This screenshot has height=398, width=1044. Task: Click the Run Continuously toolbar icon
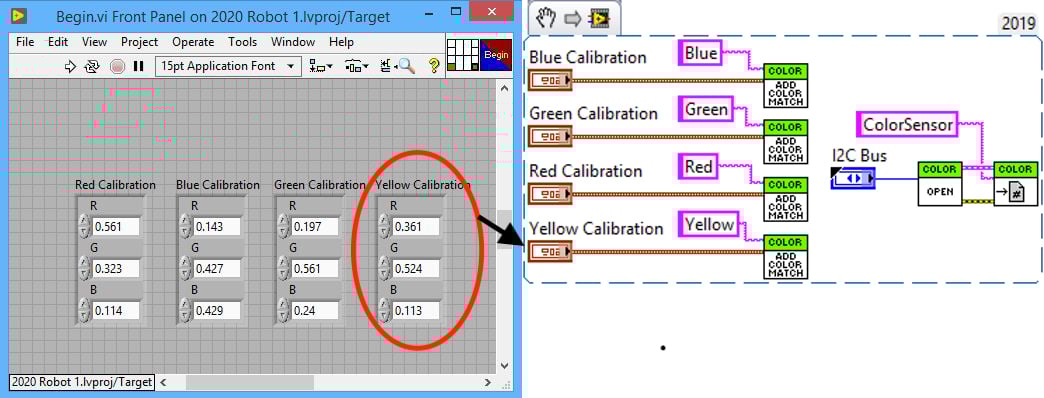pyautogui.click(x=92, y=66)
